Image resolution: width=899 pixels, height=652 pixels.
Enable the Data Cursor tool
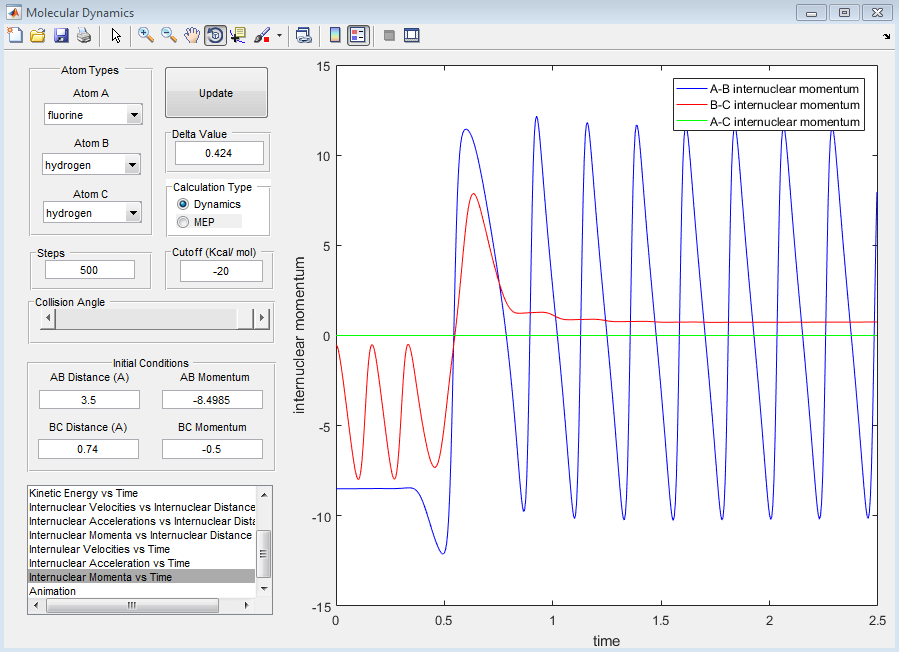pyautogui.click(x=238, y=35)
